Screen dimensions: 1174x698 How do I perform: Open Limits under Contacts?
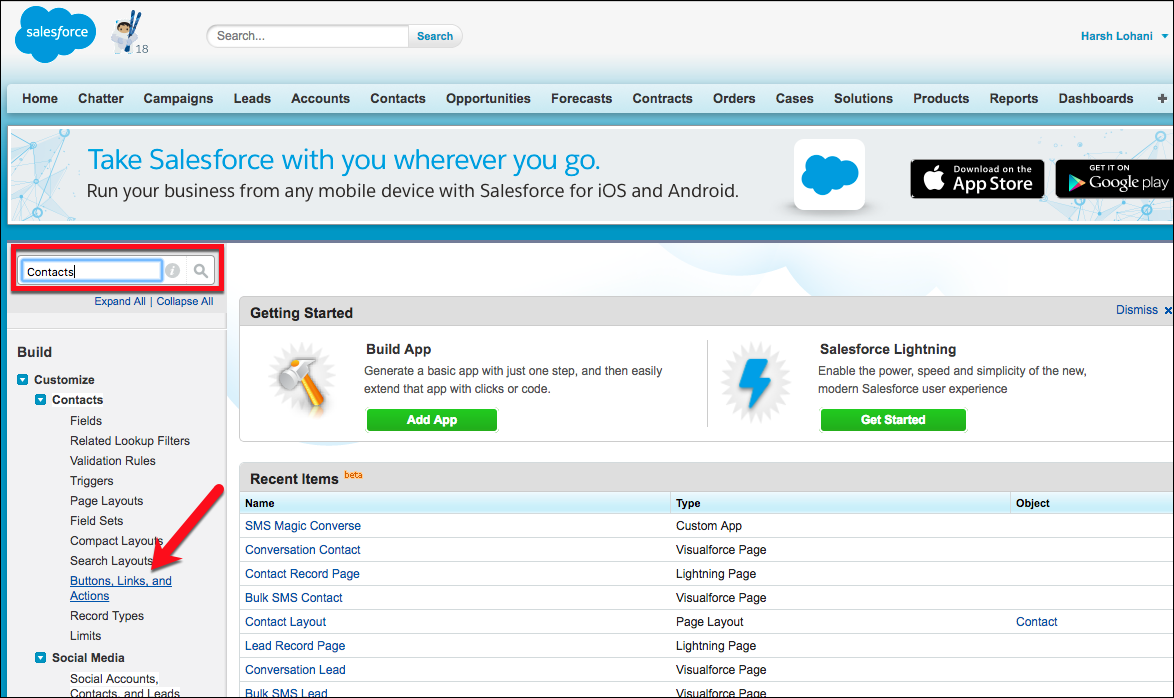(x=85, y=636)
